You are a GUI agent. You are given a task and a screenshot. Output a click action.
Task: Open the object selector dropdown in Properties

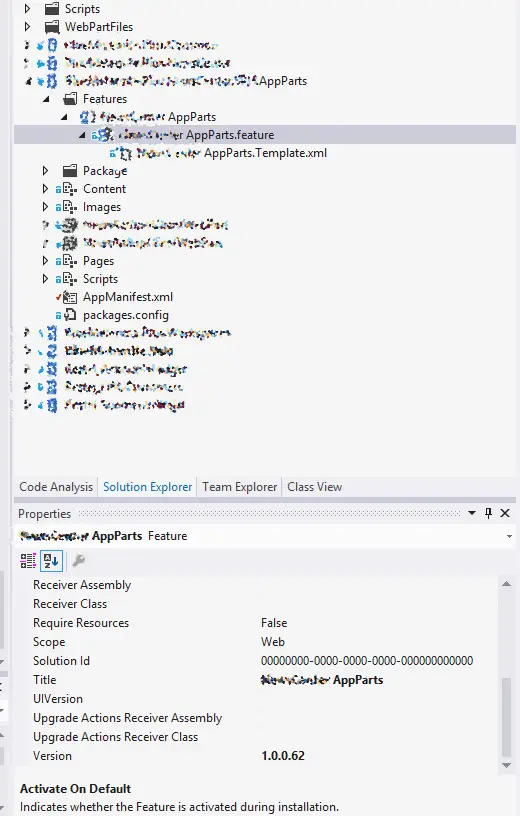click(x=509, y=536)
